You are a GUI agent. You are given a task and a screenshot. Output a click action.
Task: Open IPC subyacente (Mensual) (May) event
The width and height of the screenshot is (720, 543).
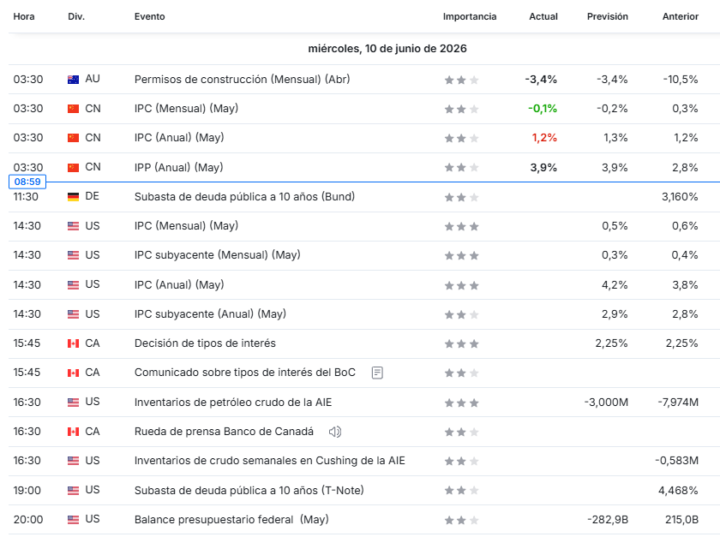pyautogui.click(x=217, y=255)
